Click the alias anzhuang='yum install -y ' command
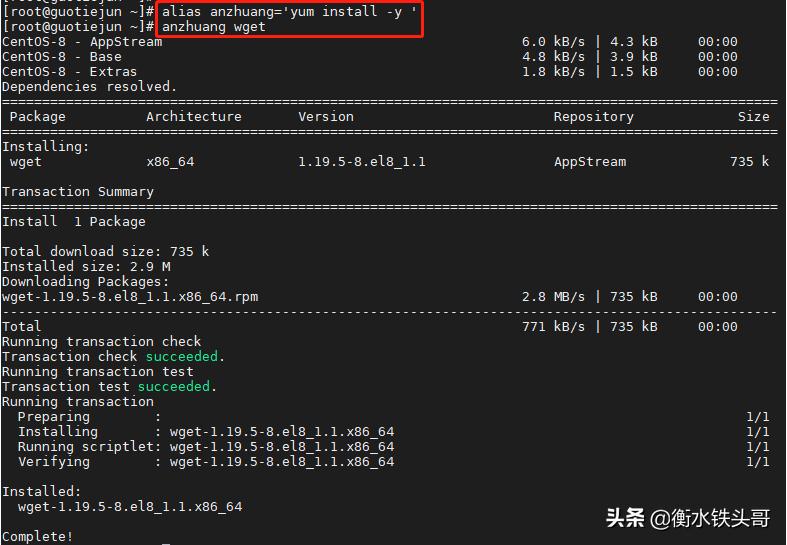The width and height of the screenshot is (787, 545). click(289, 12)
